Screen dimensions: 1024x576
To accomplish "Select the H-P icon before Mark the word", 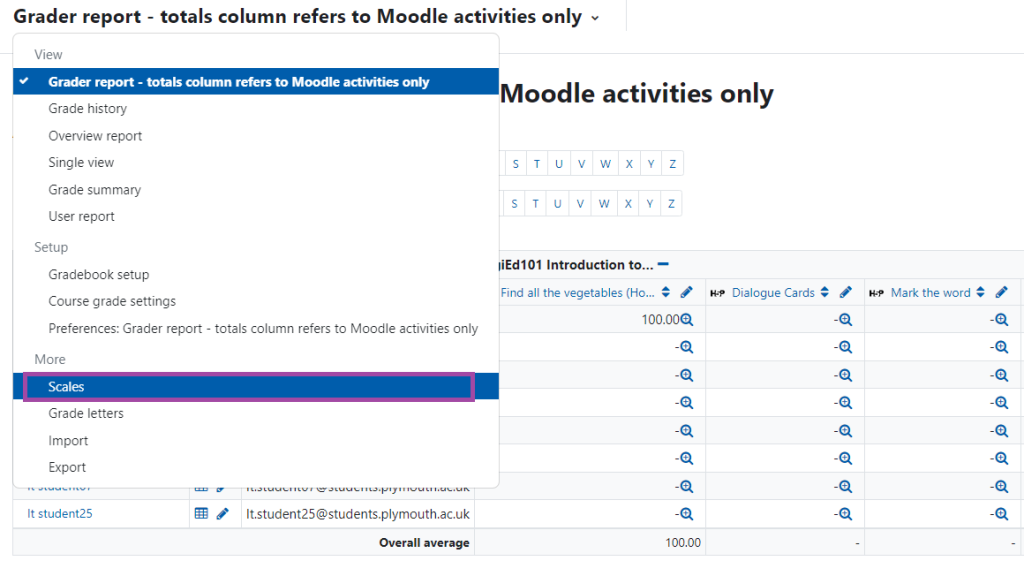I will click(x=876, y=292).
